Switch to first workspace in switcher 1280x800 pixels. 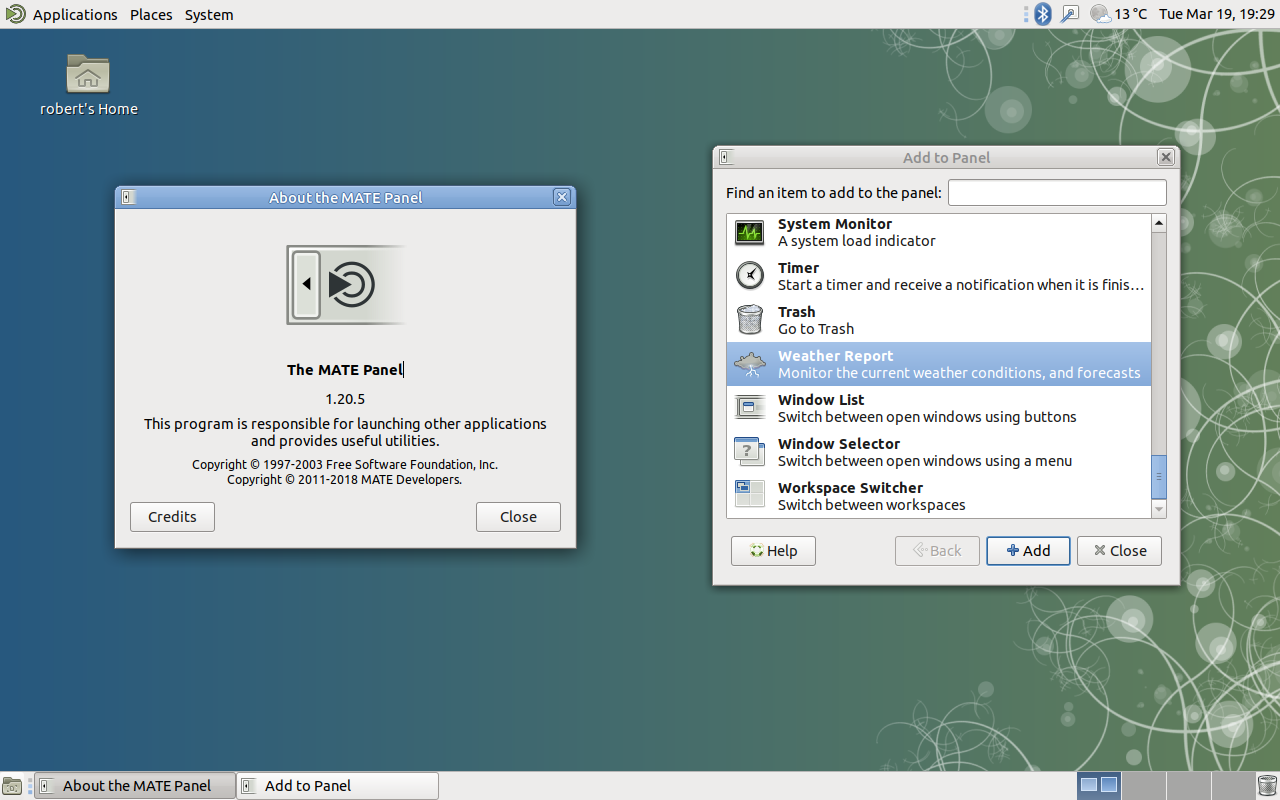(x=1098, y=786)
